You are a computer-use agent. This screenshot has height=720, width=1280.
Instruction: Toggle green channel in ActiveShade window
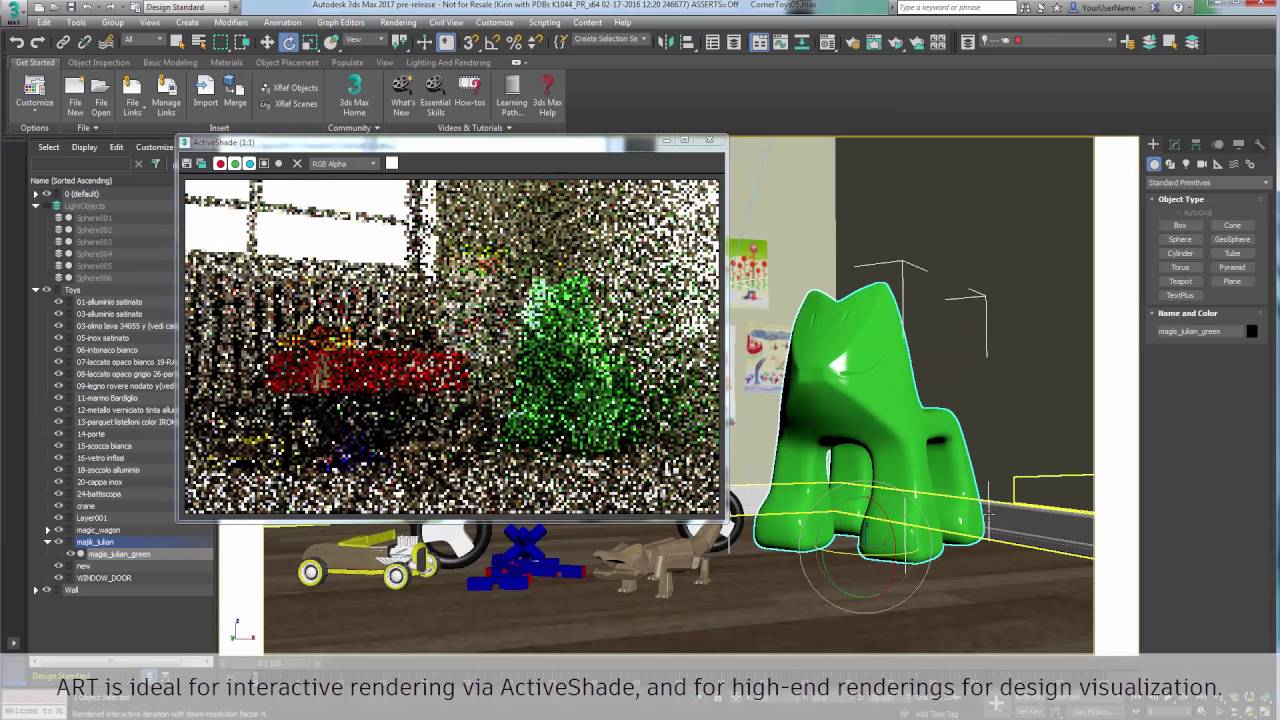point(235,164)
